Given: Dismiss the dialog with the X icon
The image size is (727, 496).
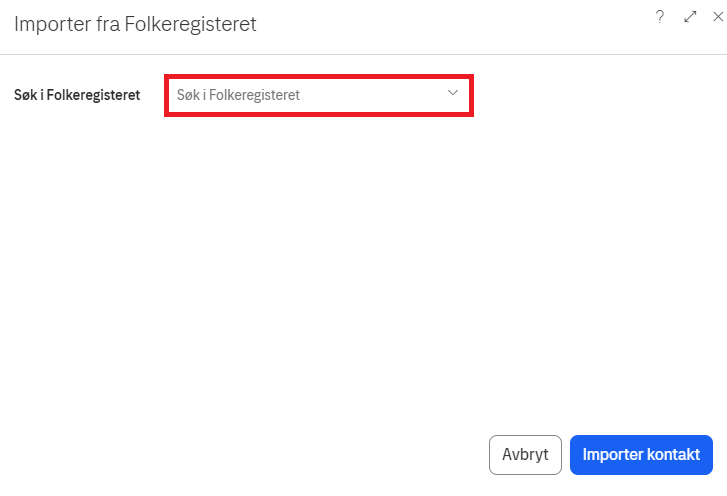Looking at the screenshot, I should click(x=717, y=17).
